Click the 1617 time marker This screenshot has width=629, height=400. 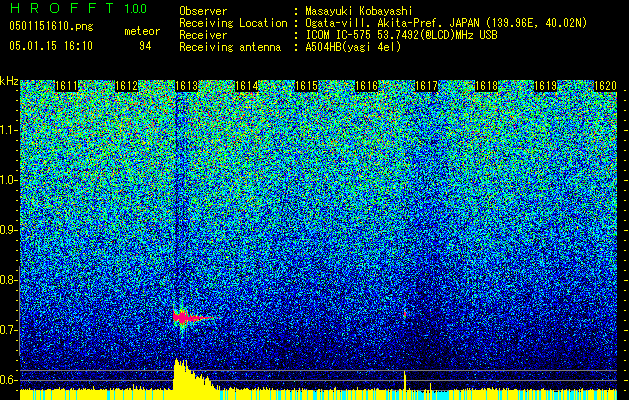[426, 86]
